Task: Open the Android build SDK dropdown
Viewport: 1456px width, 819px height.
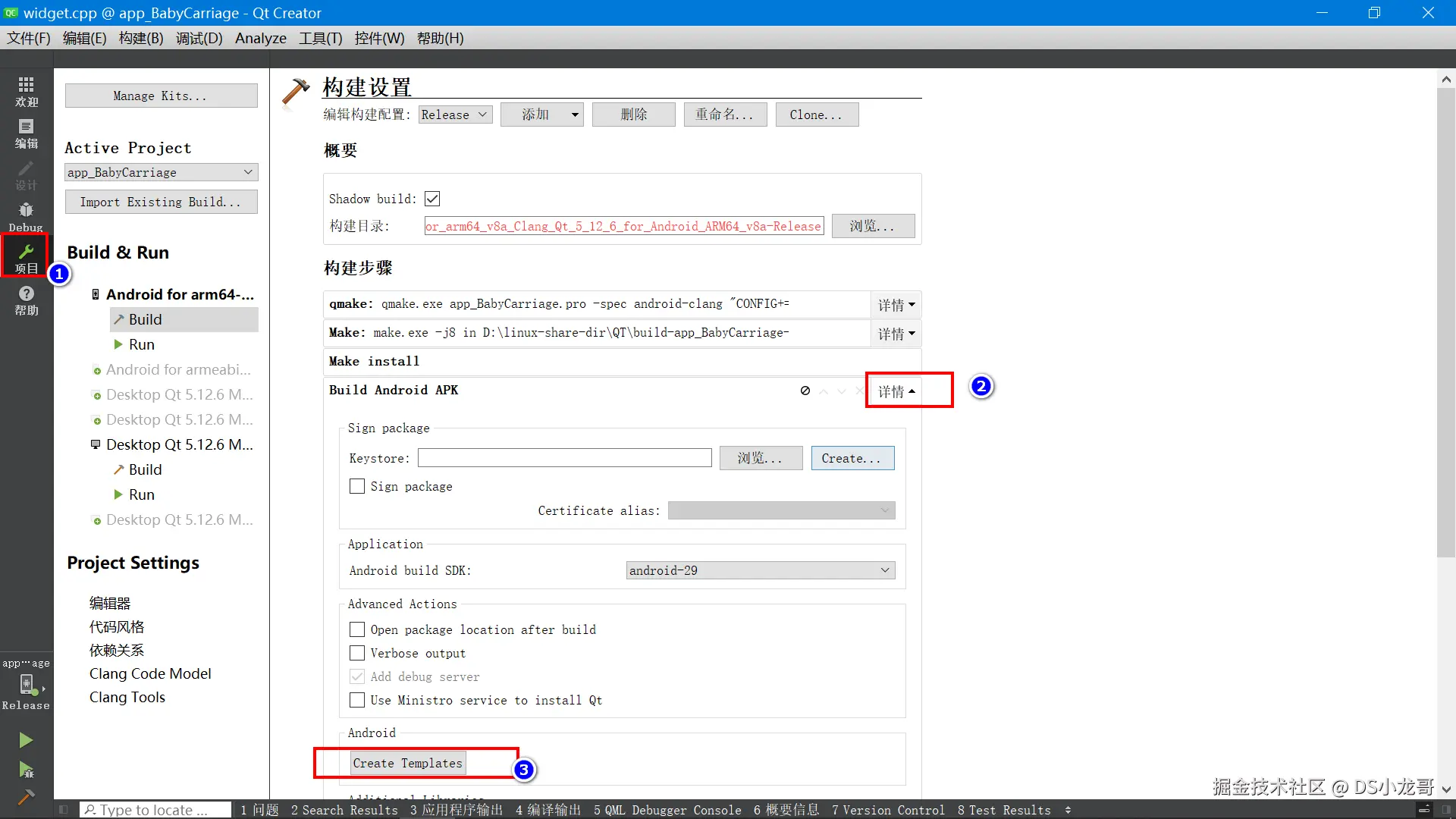Action: [x=760, y=570]
